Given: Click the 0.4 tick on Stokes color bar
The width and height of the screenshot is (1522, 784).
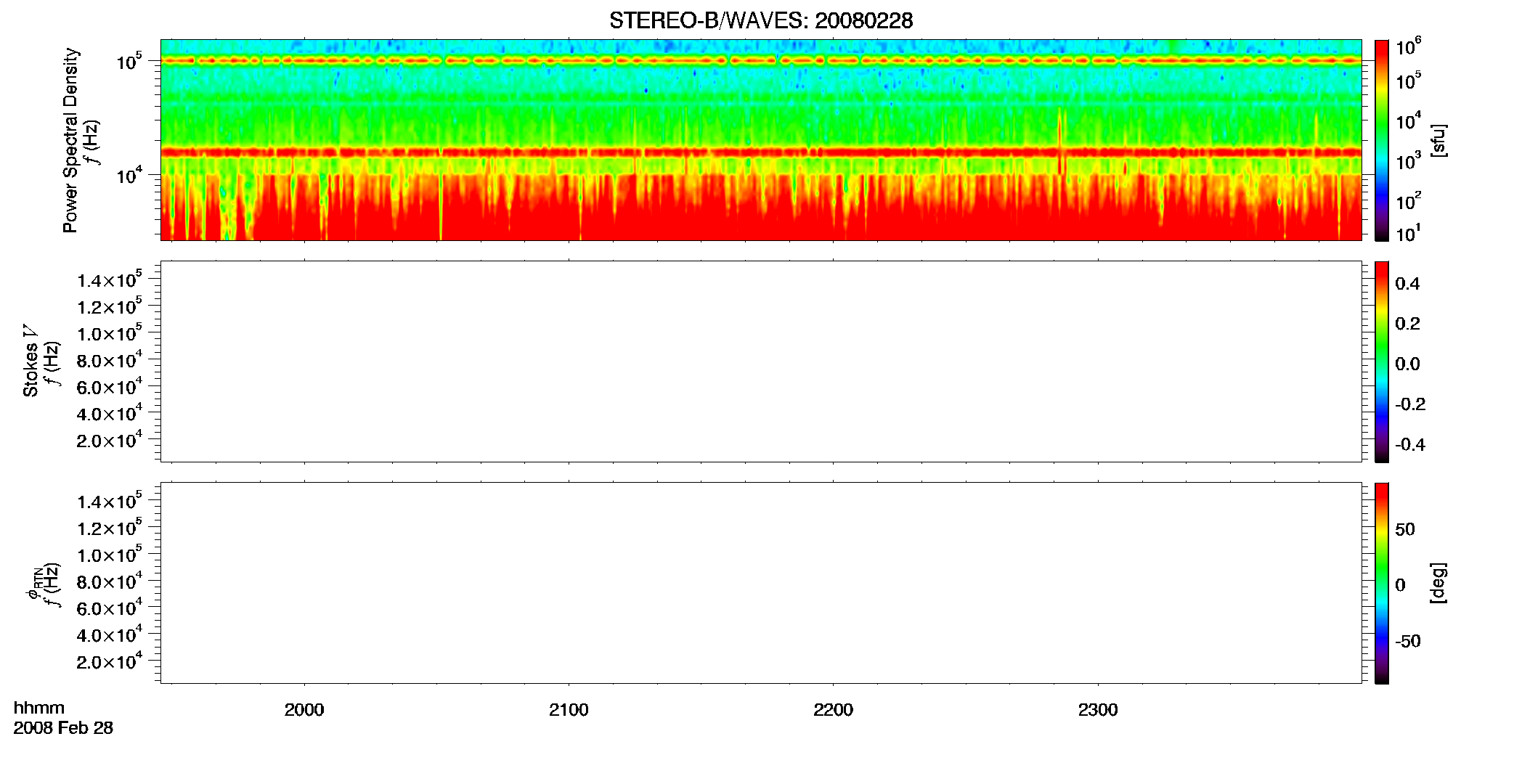Looking at the screenshot, I should click(x=1407, y=284).
